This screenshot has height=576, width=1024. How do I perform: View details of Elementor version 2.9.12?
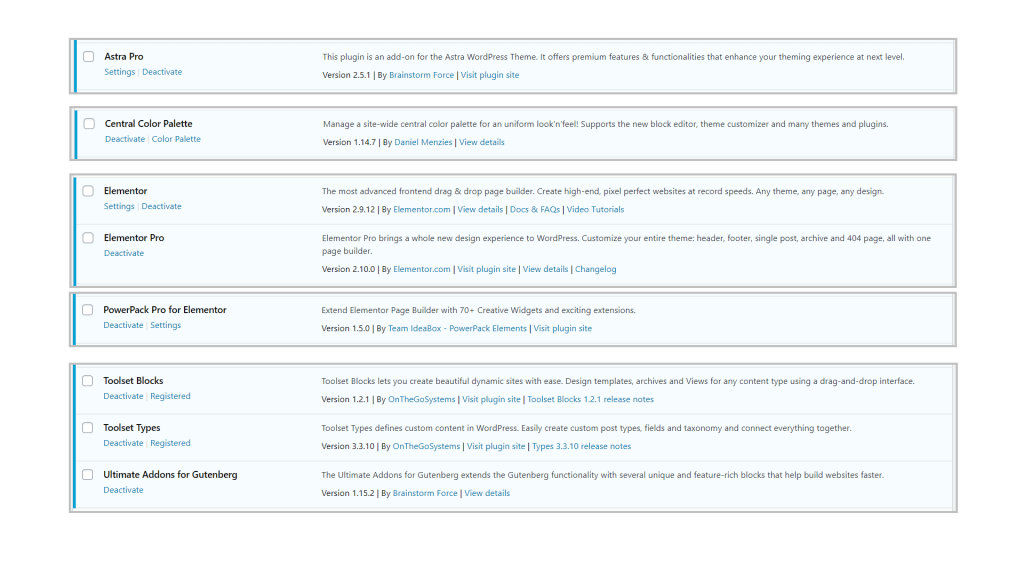[x=480, y=210]
